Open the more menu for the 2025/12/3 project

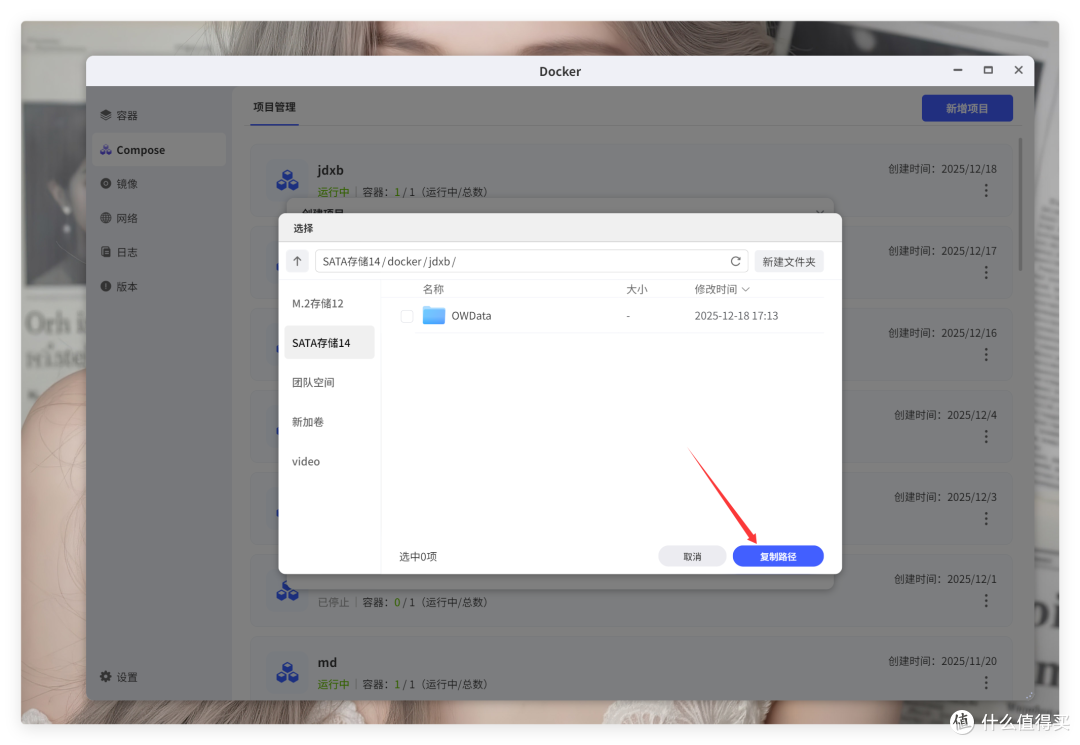[x=986, y=518]
